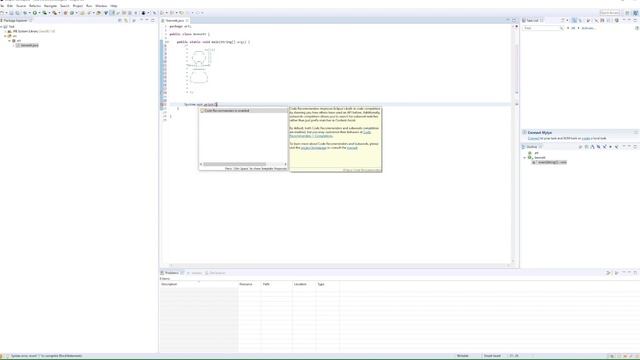This screenshot has width=640, height=360.
Task: Click the proposal list horizontal scrollbar
Action: (235, 164)
